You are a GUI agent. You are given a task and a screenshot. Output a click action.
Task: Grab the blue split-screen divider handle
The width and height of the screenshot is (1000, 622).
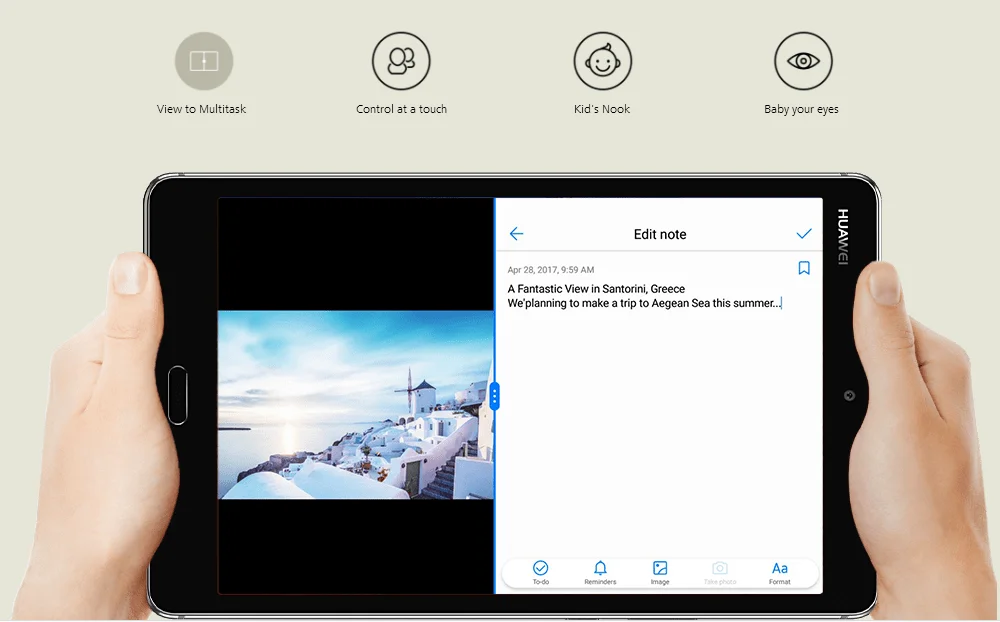click(x=495, y=397)
